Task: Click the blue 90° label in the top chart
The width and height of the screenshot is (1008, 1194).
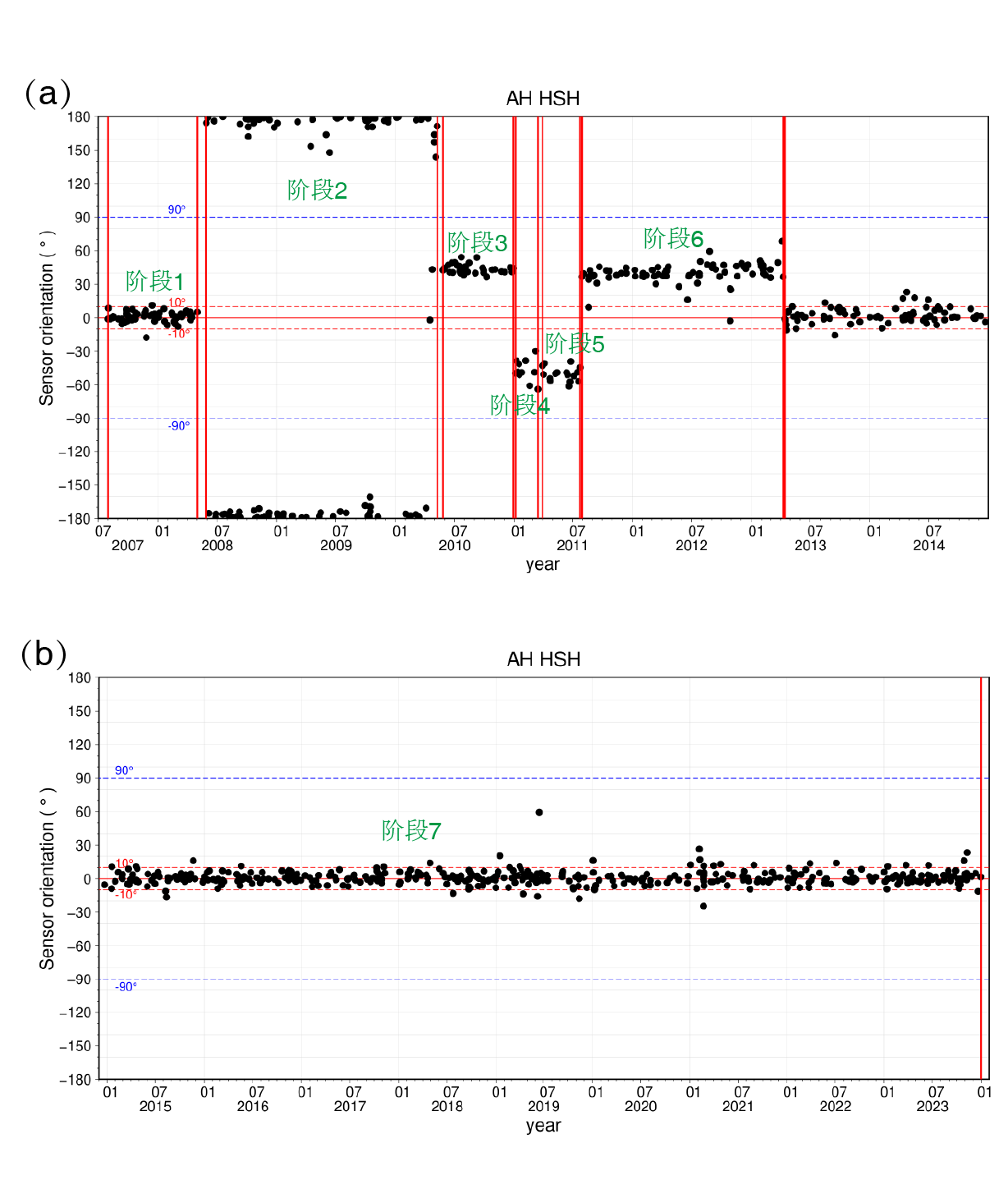Action: 176,210
